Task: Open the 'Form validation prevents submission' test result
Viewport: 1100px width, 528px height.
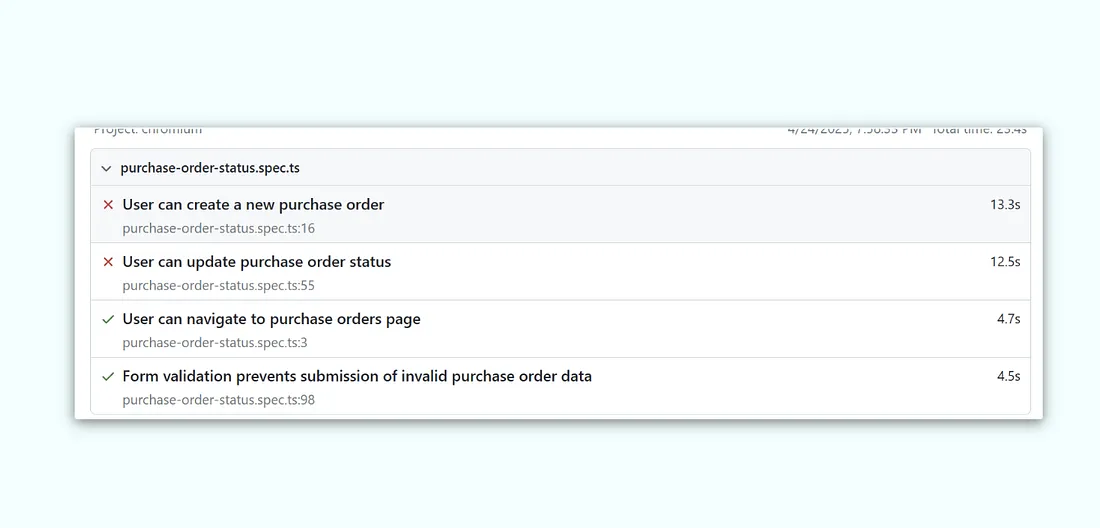Action: point(357,377)
